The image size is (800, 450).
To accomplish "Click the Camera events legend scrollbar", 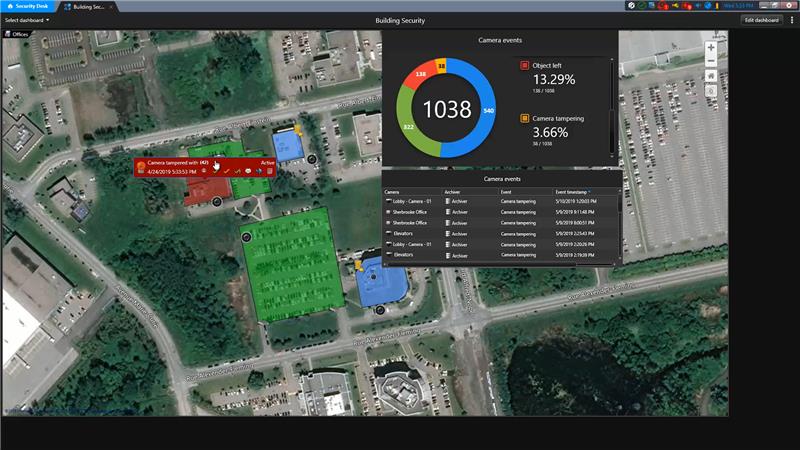I will [612, 105].
